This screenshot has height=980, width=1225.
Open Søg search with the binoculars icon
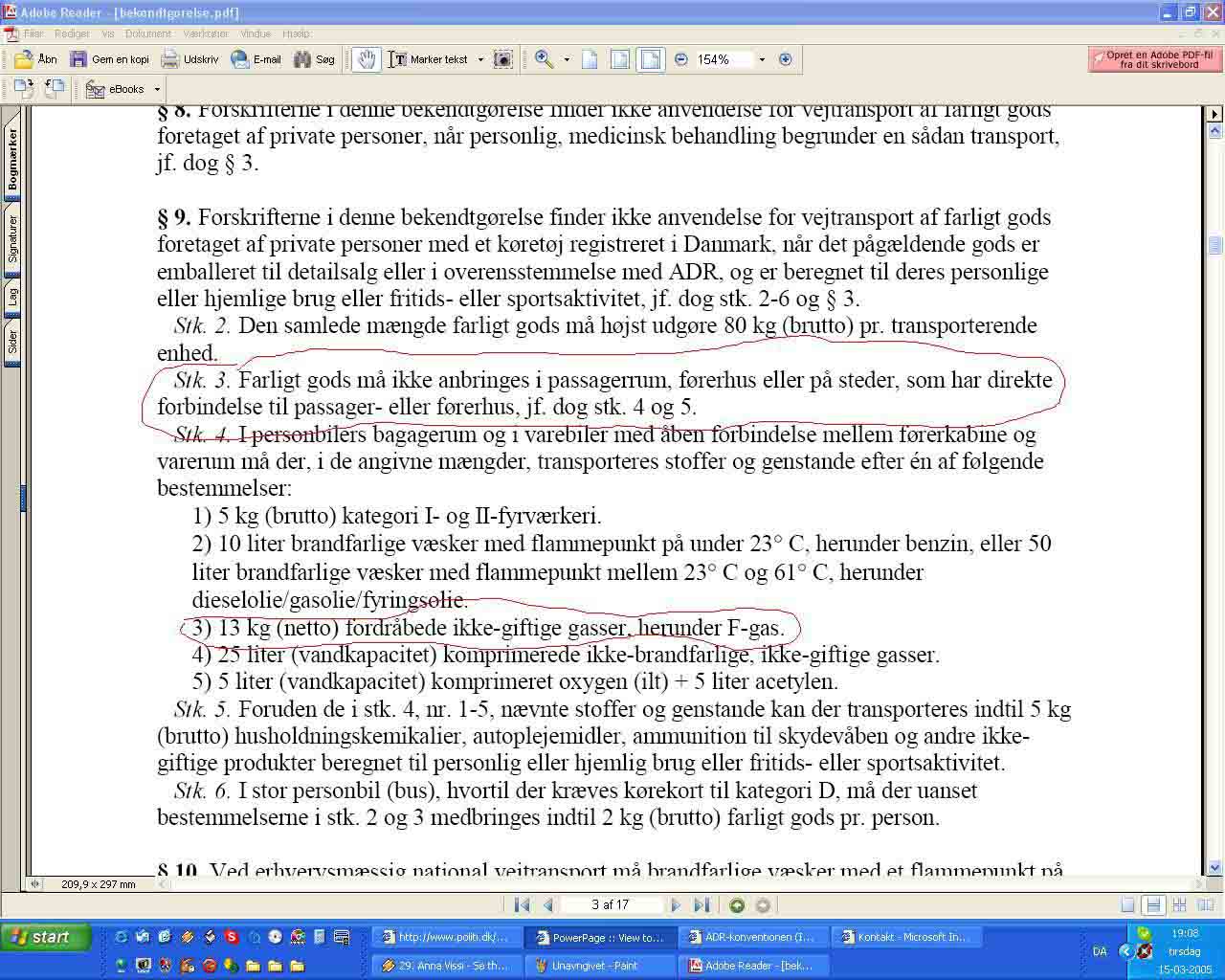pyautogui.click(x=314, y=59)
